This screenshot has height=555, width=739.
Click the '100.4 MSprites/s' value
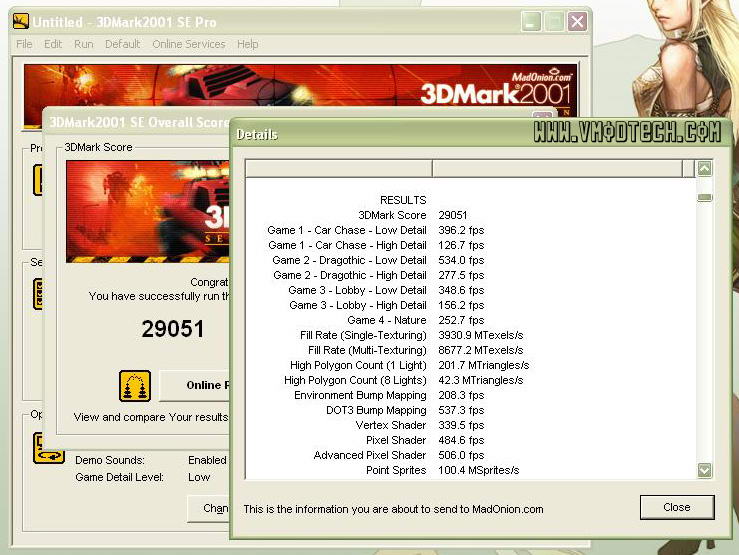point(478,471)
